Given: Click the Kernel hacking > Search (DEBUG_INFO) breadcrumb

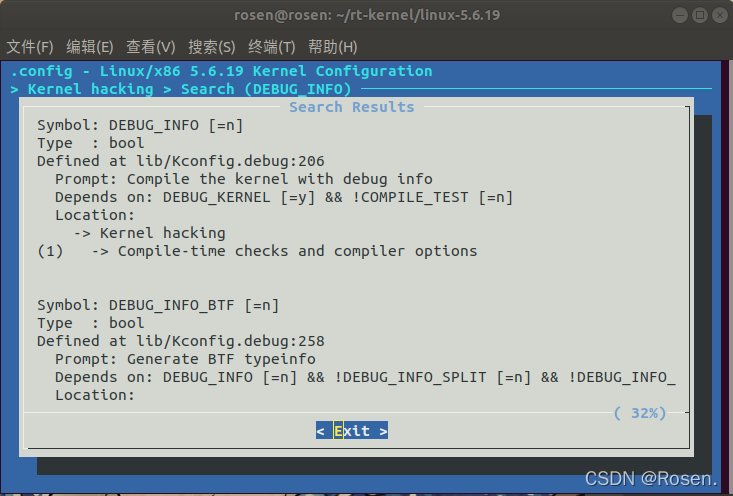Looking at the screenshot, I should tap(180, 89).
